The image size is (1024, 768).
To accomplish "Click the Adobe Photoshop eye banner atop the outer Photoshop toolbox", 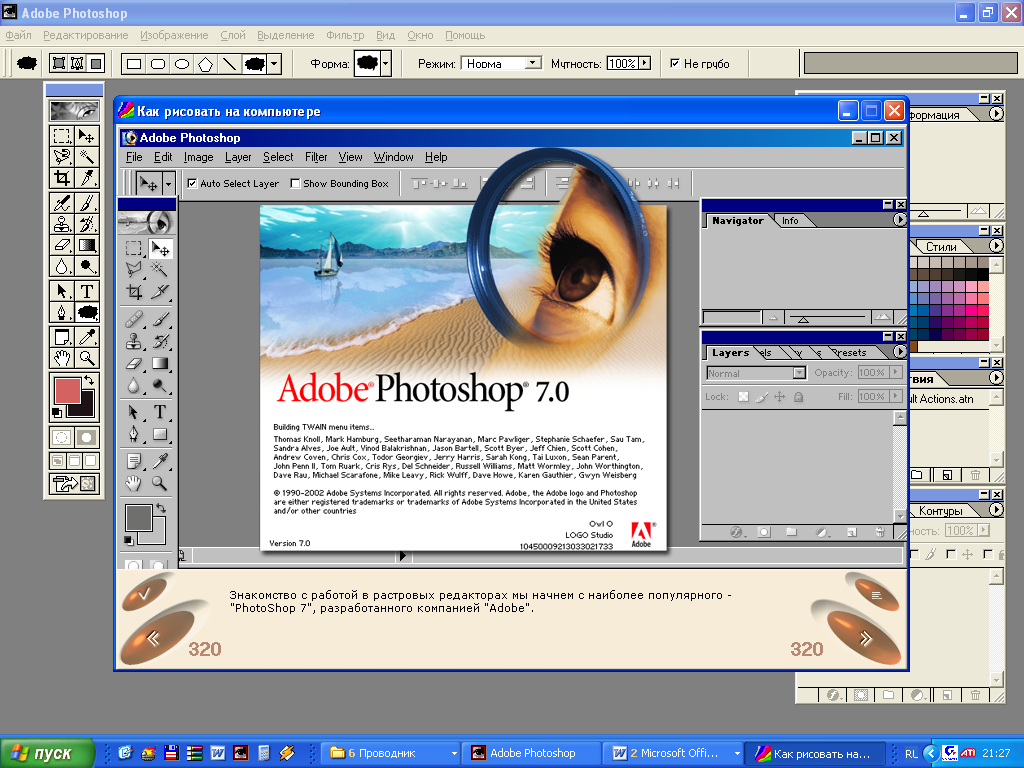I will pos(74,110).
